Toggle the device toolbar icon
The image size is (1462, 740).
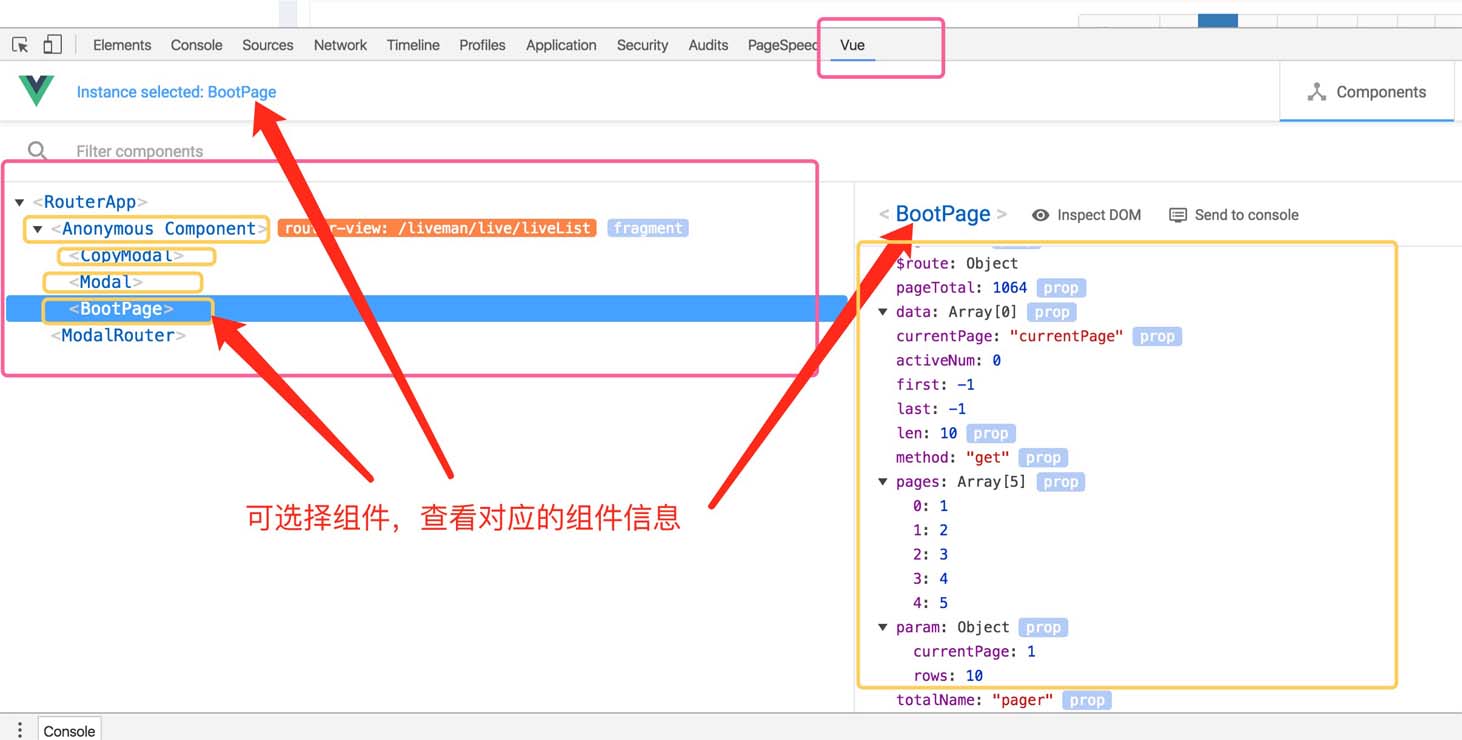click(52, 45)
